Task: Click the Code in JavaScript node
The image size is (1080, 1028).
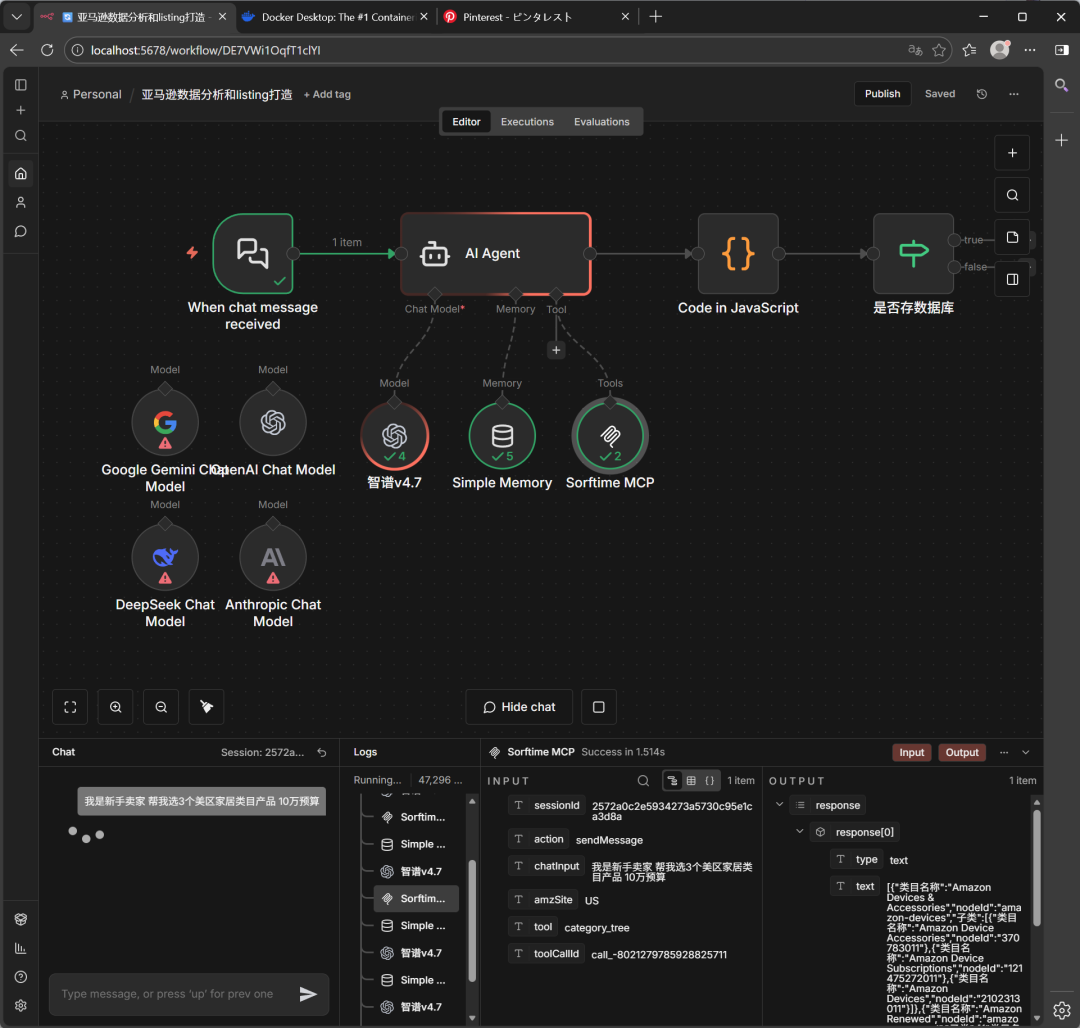Action: pos(737,254)
